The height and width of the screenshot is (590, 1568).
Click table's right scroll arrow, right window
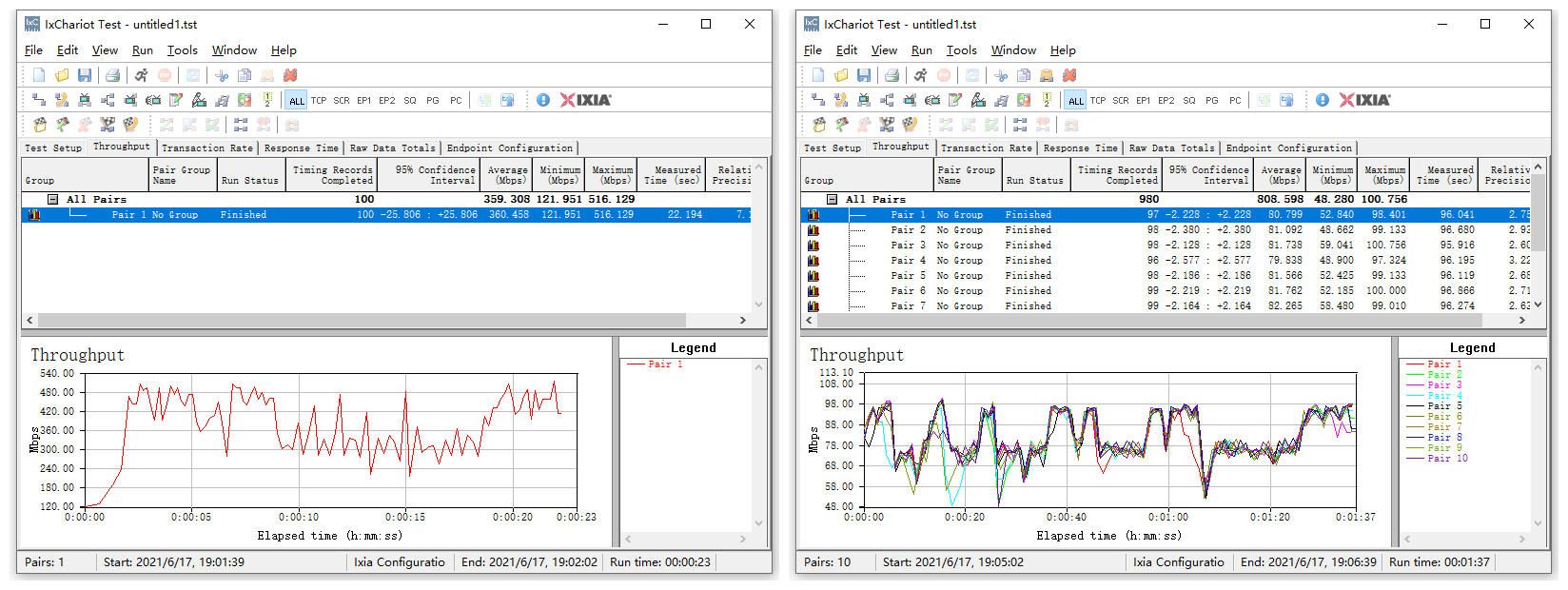(x=1523, y=321)
